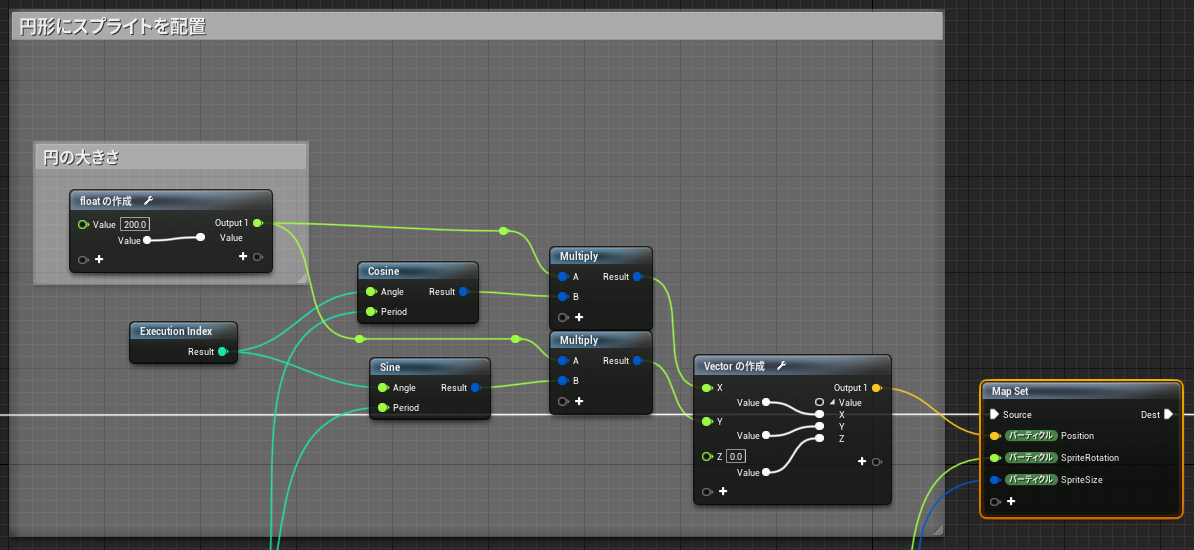Image resolution: width=1194 pixels, height=550 pixels.
Task: Click the Z input pin on Vector の作成
Action: 707,456
